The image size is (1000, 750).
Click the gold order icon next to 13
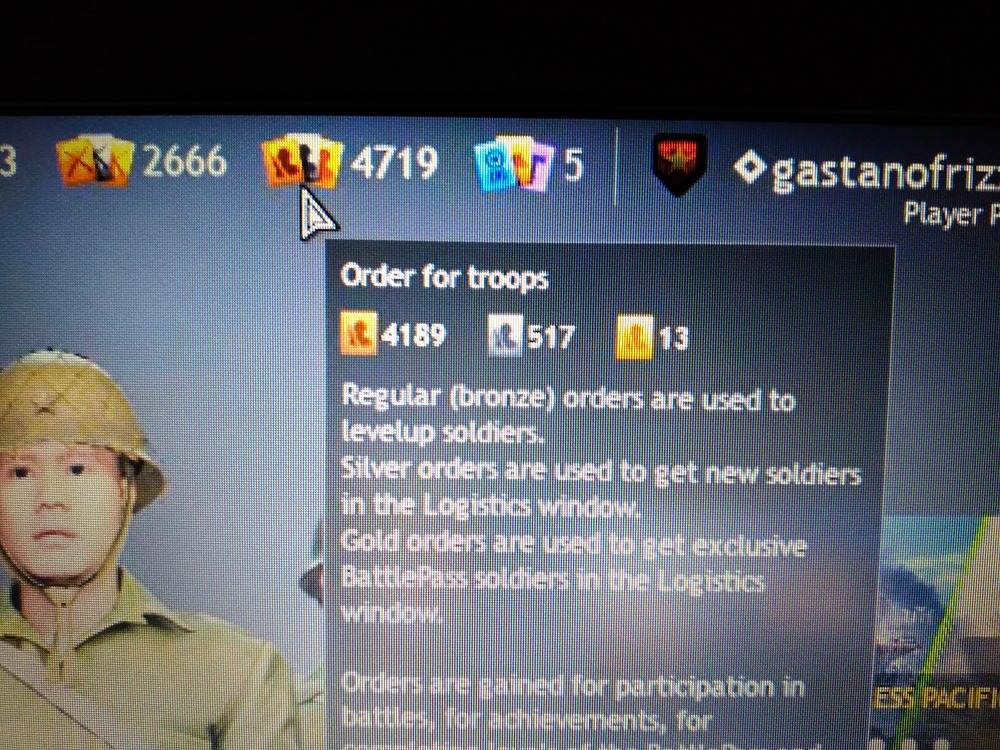tap(635, 336)
